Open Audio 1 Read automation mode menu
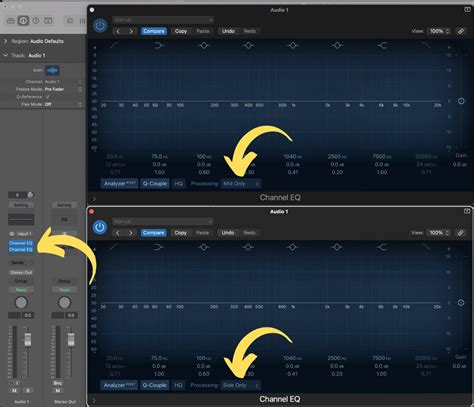 pos(21,290)
